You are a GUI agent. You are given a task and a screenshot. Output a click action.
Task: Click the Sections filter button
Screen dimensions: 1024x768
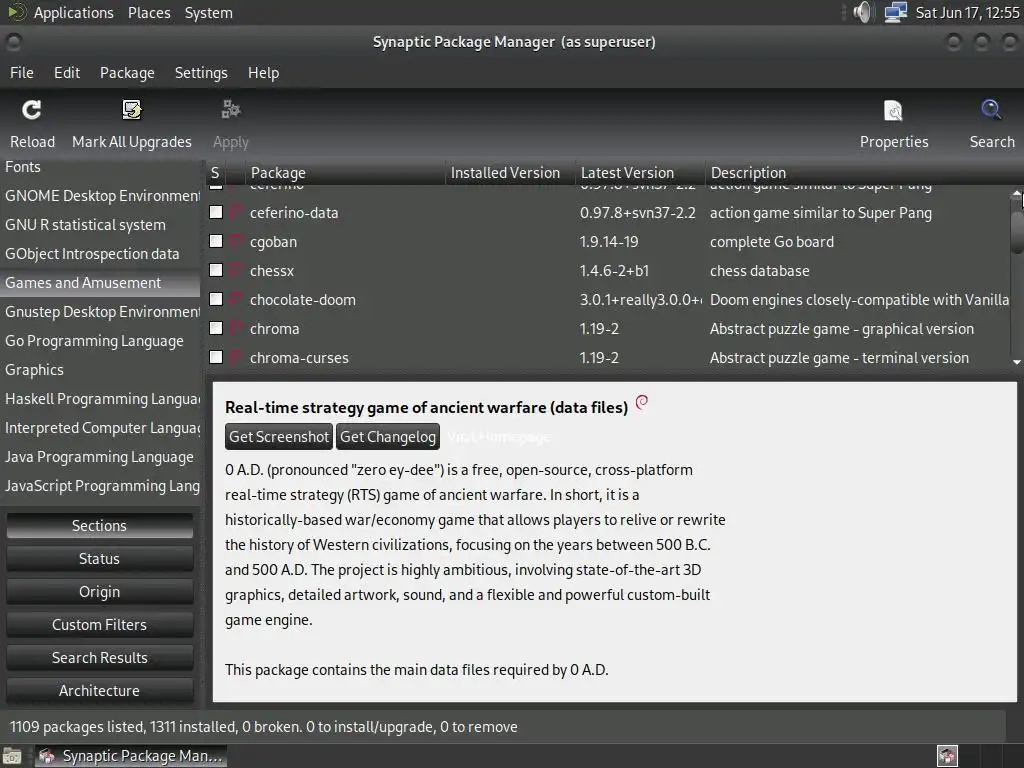pyautogui.click(x=99, y=526)
